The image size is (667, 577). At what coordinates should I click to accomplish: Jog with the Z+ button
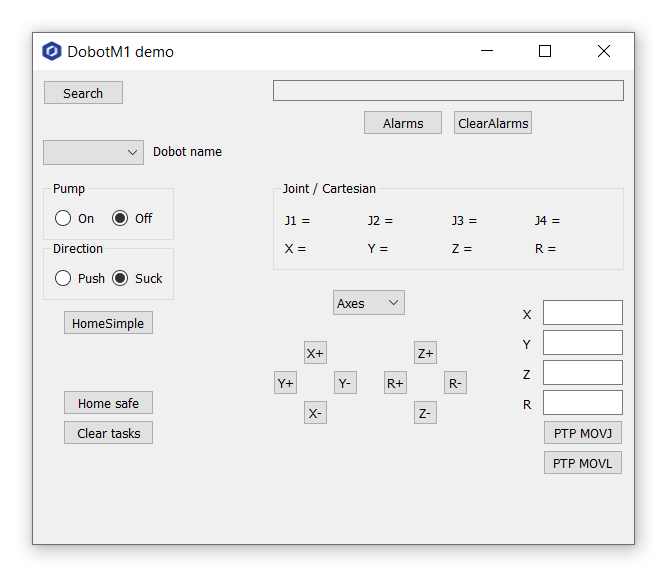(x=425, y=353)
